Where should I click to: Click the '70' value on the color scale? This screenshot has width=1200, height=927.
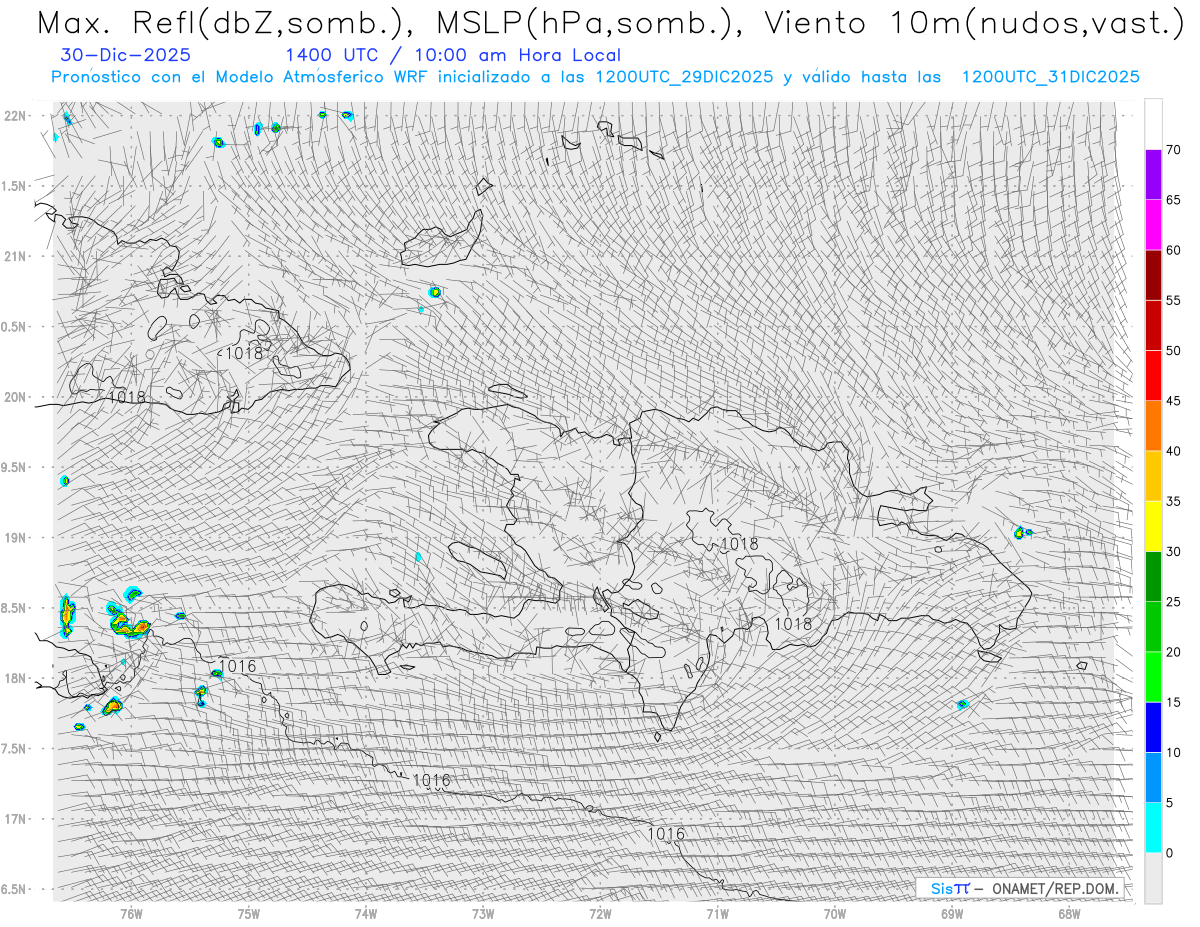pos(1174,150)
